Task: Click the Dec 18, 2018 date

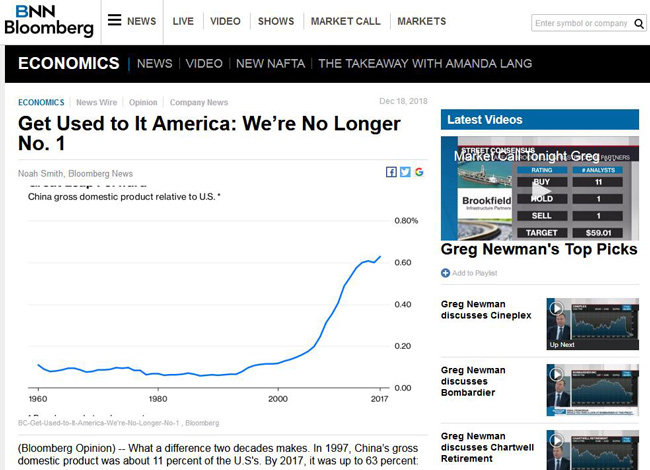Action: [403, 101]
